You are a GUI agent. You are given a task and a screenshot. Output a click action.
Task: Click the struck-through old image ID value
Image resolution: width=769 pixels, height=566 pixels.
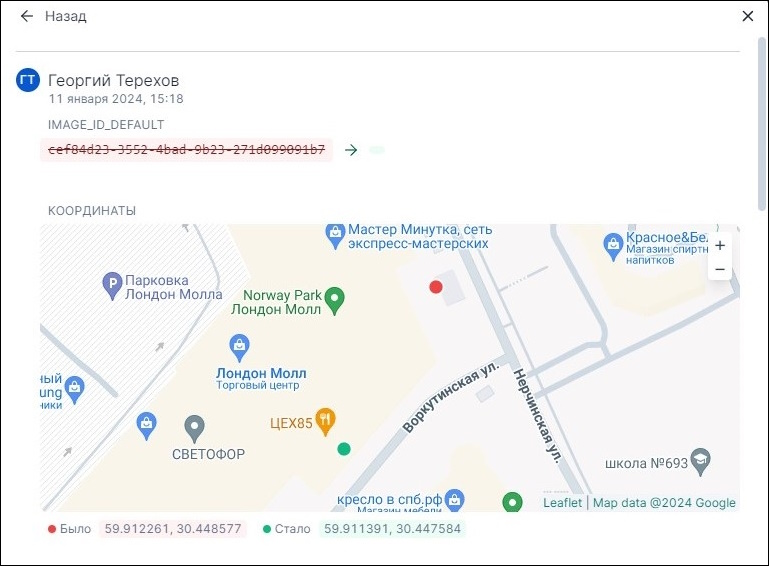(186, 150)
